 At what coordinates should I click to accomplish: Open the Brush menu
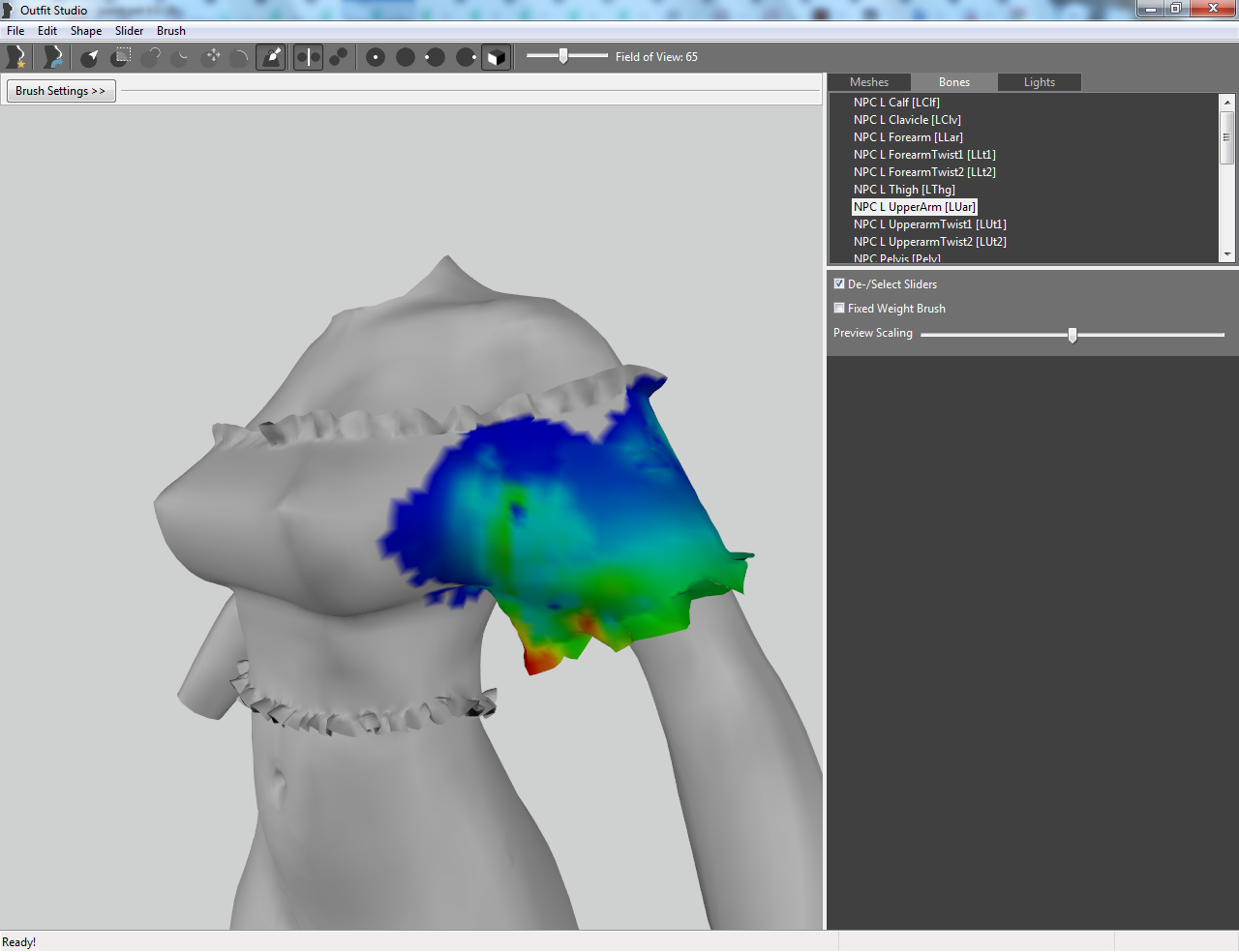(171, 31)
